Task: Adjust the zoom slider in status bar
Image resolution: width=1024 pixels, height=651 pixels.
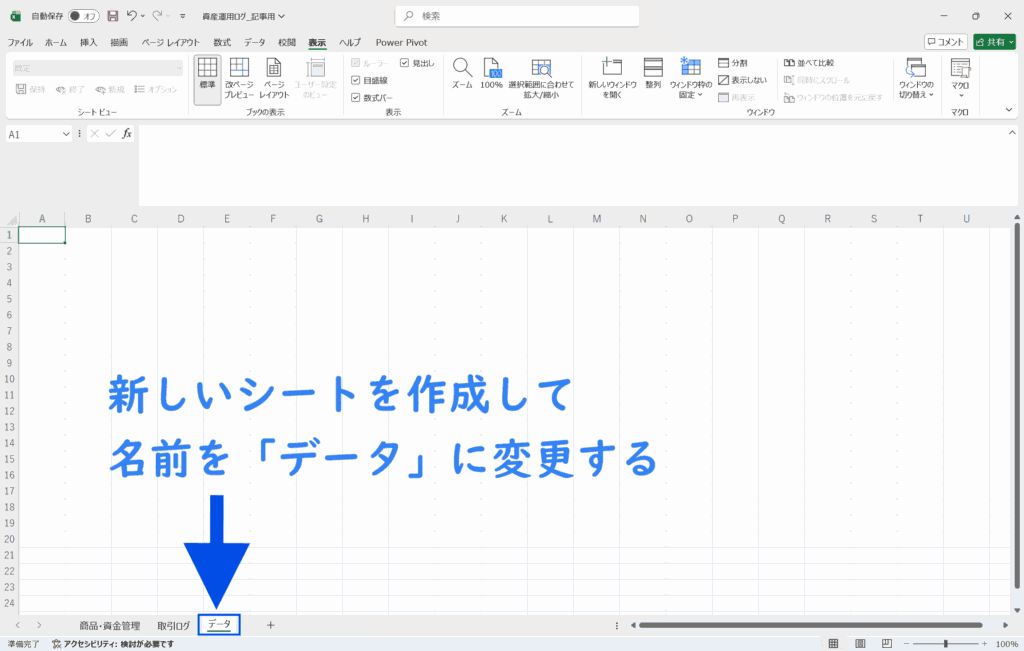Action: pos(945,643)
